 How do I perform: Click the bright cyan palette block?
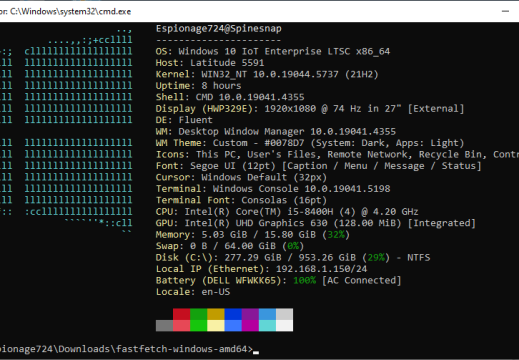tap(267, 326)
